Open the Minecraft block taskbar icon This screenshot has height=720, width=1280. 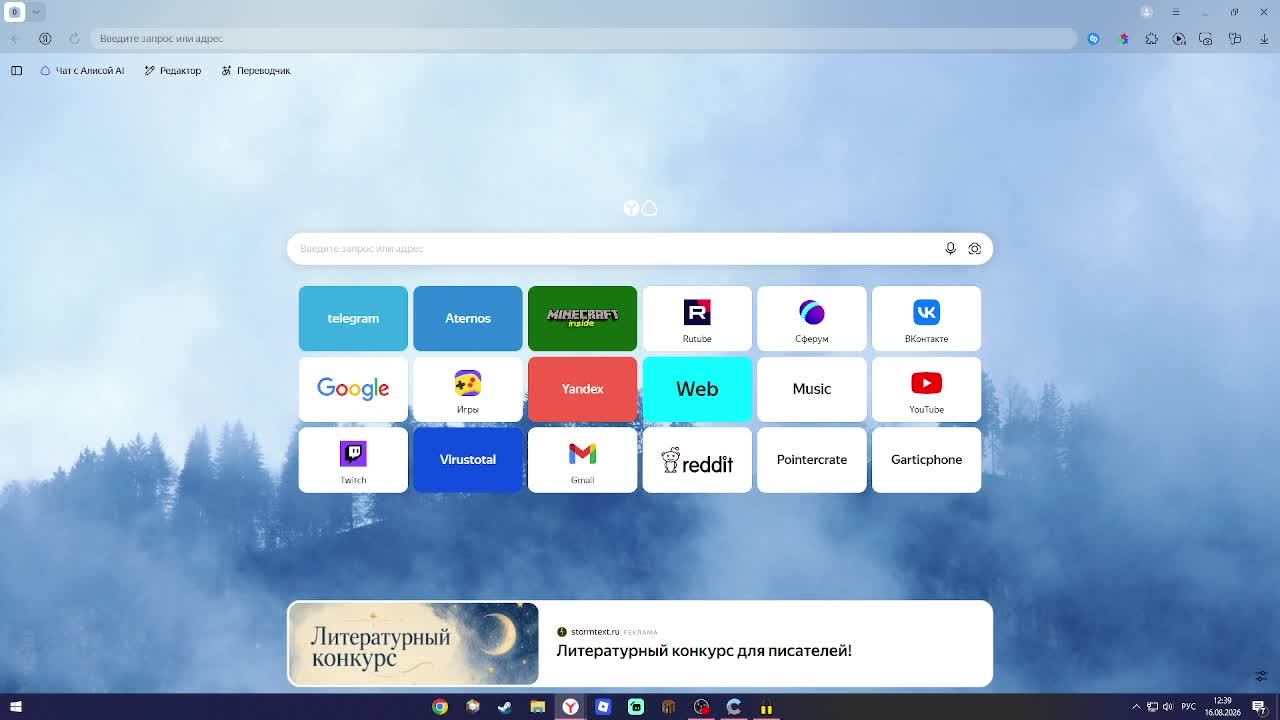pyautogui.click(x=668, y=707)
